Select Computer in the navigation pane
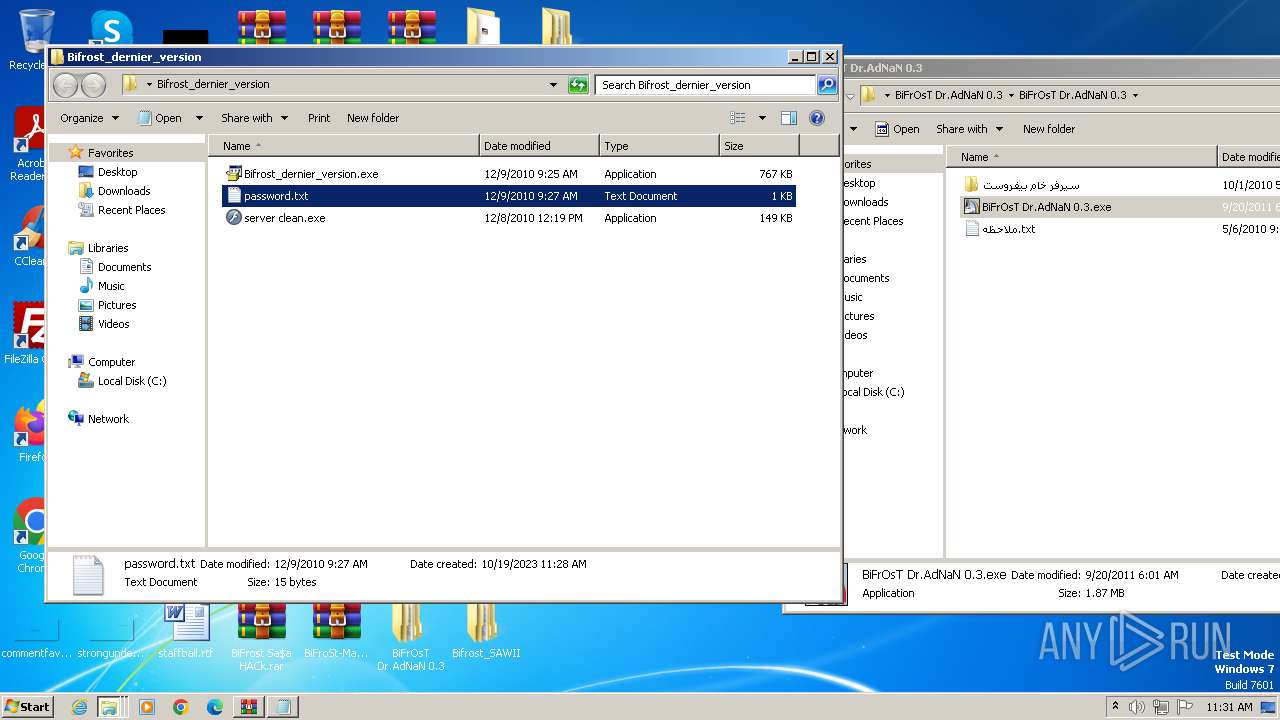 pos(111,362)
